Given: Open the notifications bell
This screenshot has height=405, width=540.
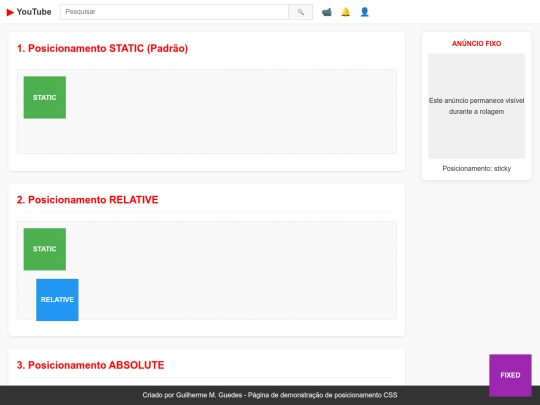Looking at the screenshot, I should pos(345,12).
